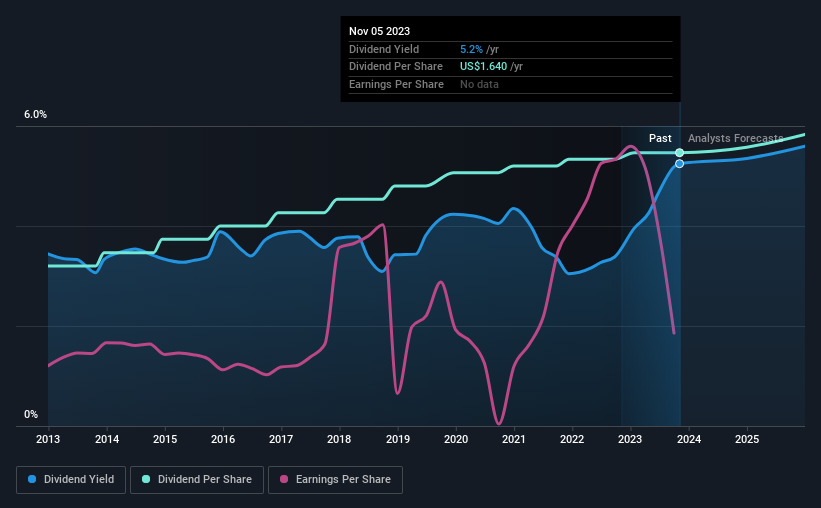This screenshot has height=508, width=821.
Task: Toggle the Dividend Yield legend button
Action: tap(71, 480)
